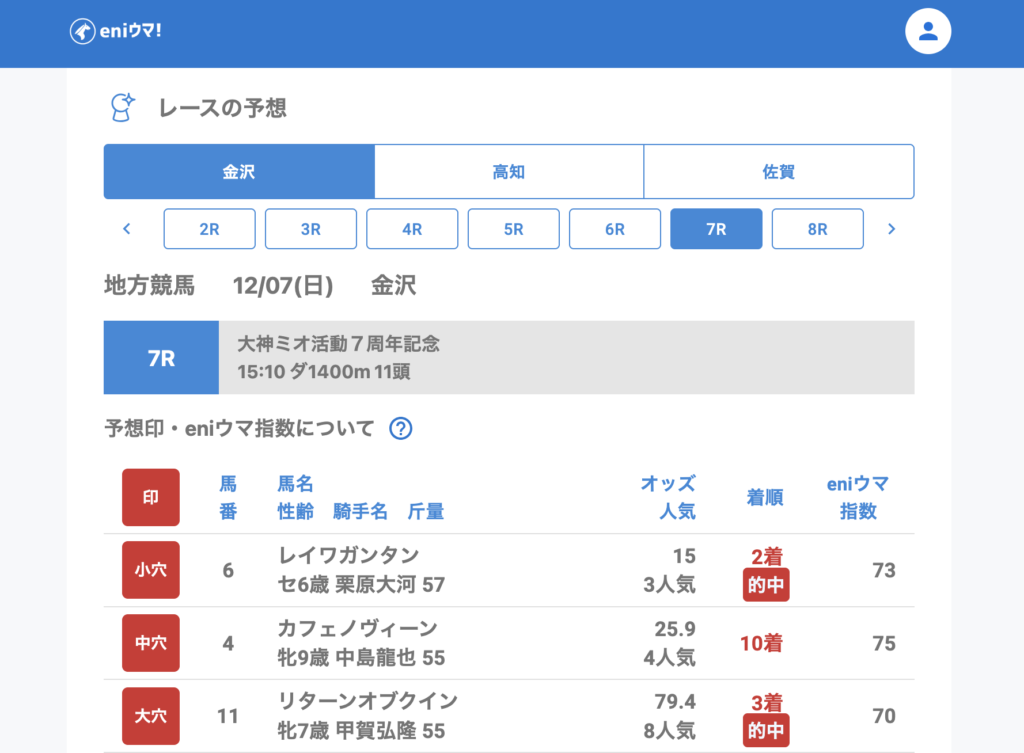Click the 印 column header badge
This screenshot has height=753, width=1024.
tap(151, 498)
